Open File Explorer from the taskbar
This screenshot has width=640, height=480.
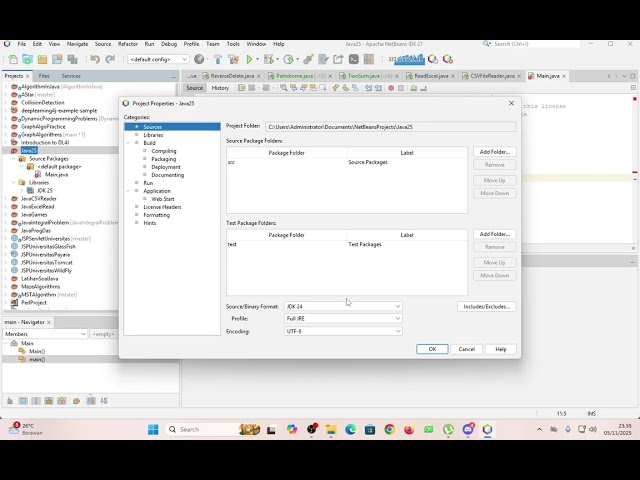pyautogui.click(x=331, y=429)
